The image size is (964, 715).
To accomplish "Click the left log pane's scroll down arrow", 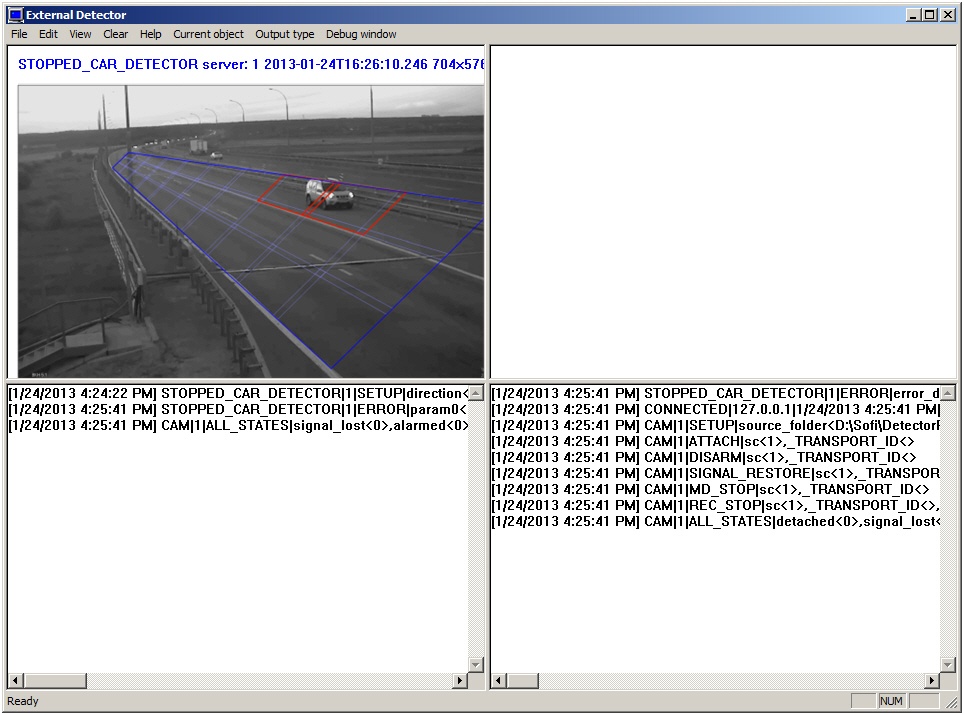I will (x=476, y=665).
